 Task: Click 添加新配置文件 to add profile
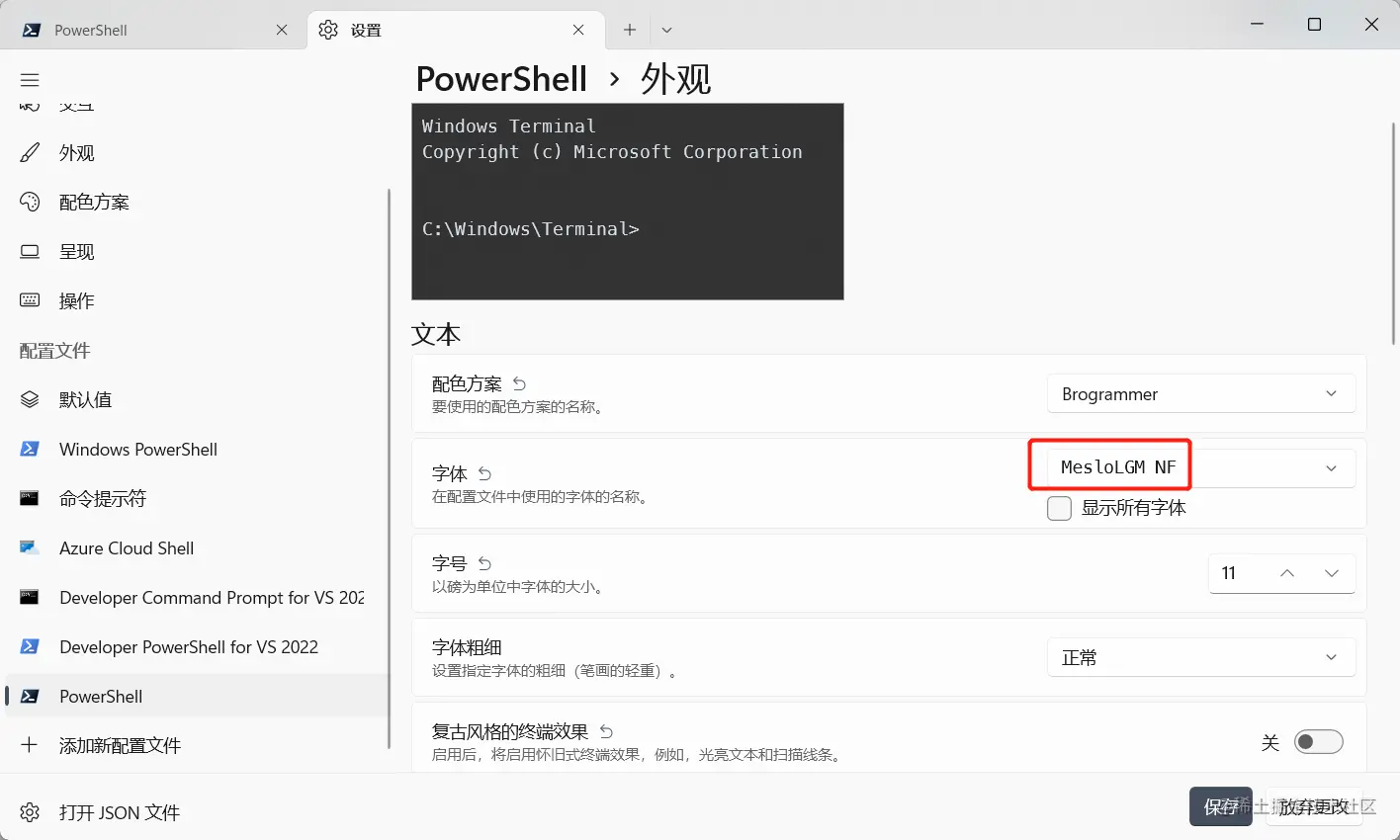click(x=197, y=746)
